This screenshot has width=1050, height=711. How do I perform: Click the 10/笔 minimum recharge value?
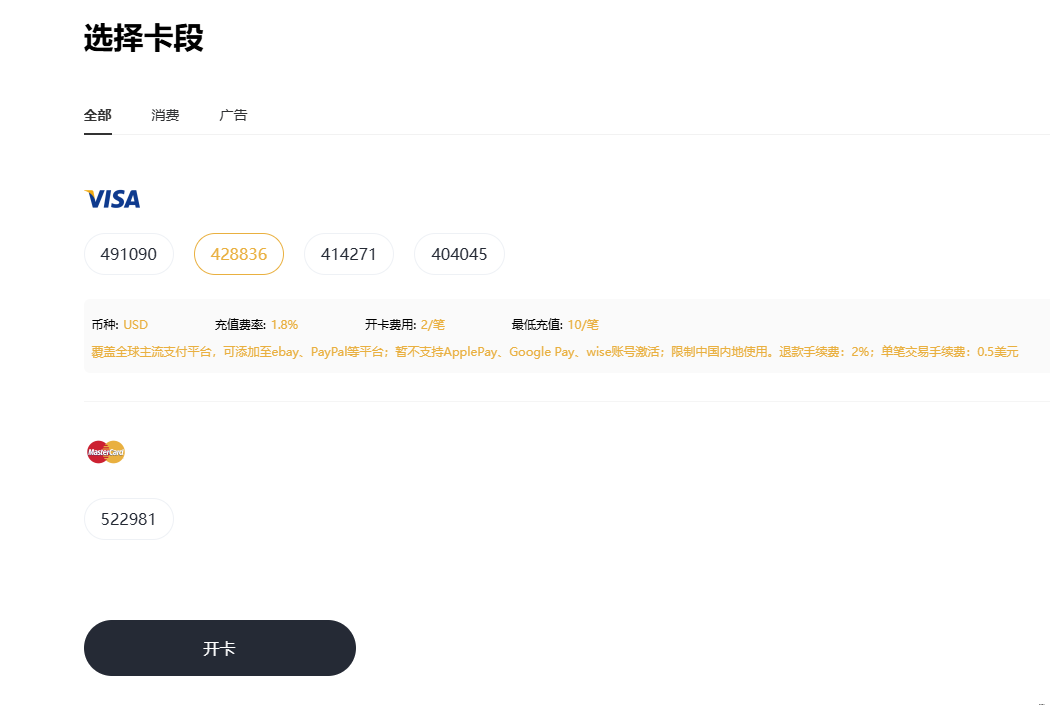click(583, 325)
